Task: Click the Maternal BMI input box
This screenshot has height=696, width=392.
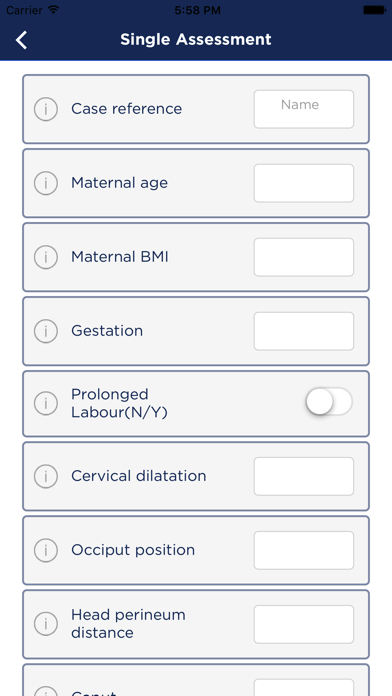Action: click(304, 257)
